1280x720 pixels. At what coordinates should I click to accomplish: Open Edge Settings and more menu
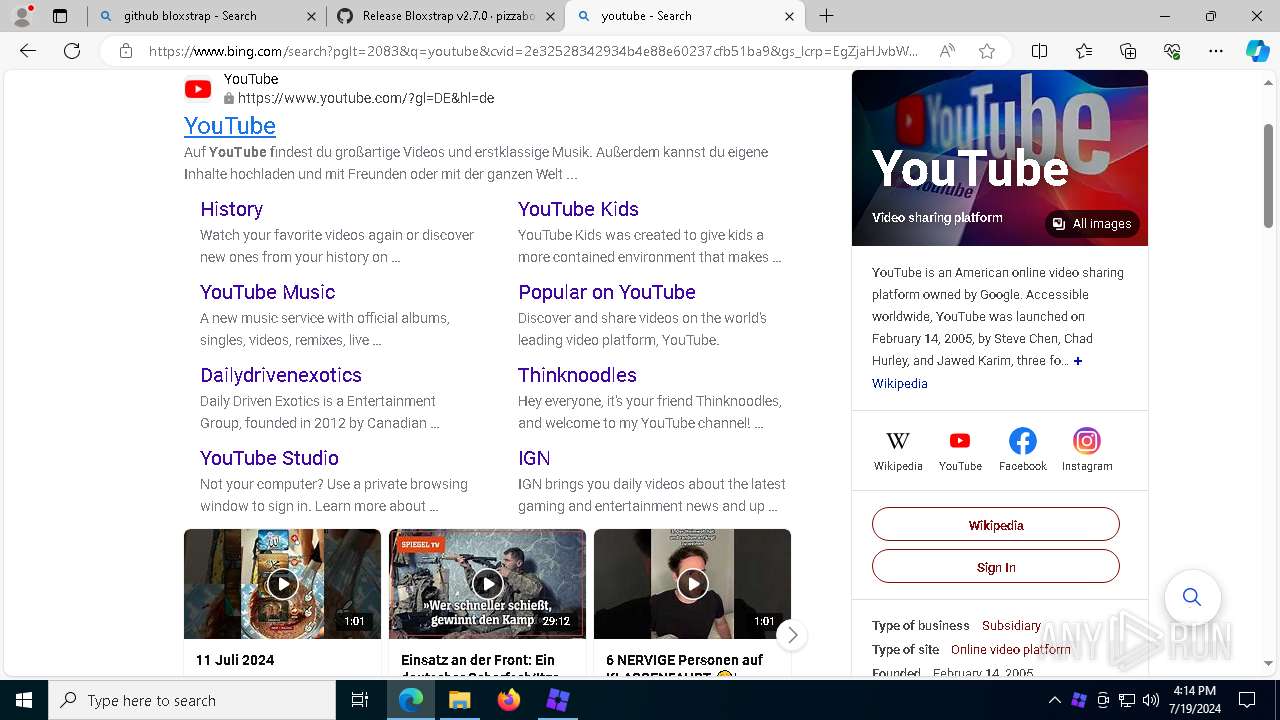pos(1216,51)
